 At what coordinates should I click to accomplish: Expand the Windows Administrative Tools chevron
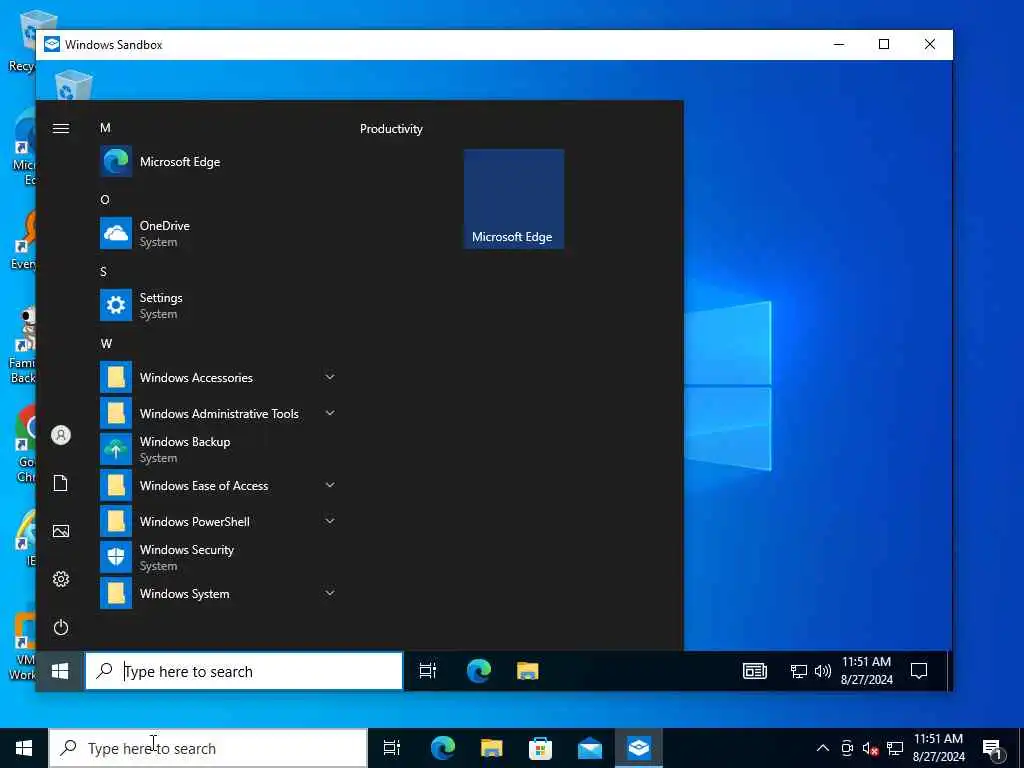pyautogui.click(x=330, y=413)
